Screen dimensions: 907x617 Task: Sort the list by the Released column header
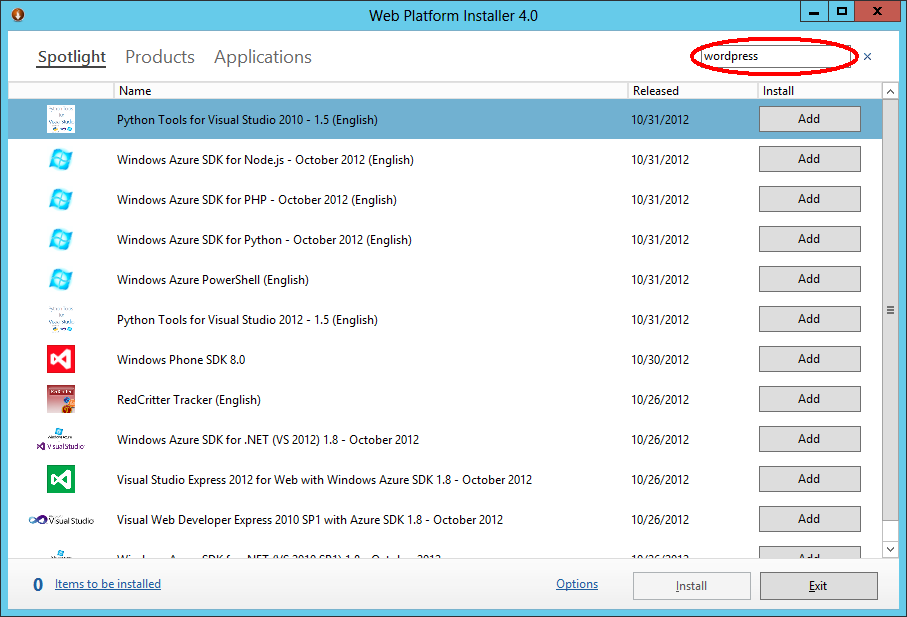click(x=692, y=90)
